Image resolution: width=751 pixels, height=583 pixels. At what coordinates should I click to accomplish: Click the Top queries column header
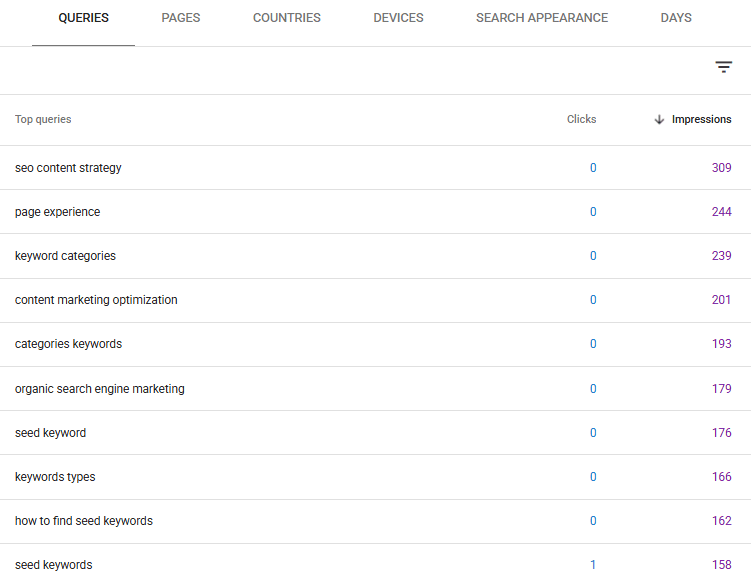[x=43, y=119]
